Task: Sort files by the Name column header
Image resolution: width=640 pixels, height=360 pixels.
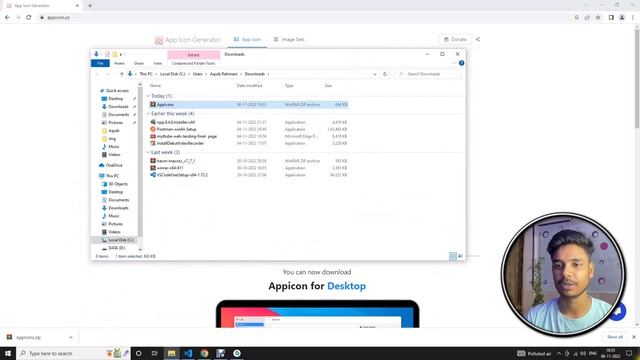Action: click(x=156, y=86)
